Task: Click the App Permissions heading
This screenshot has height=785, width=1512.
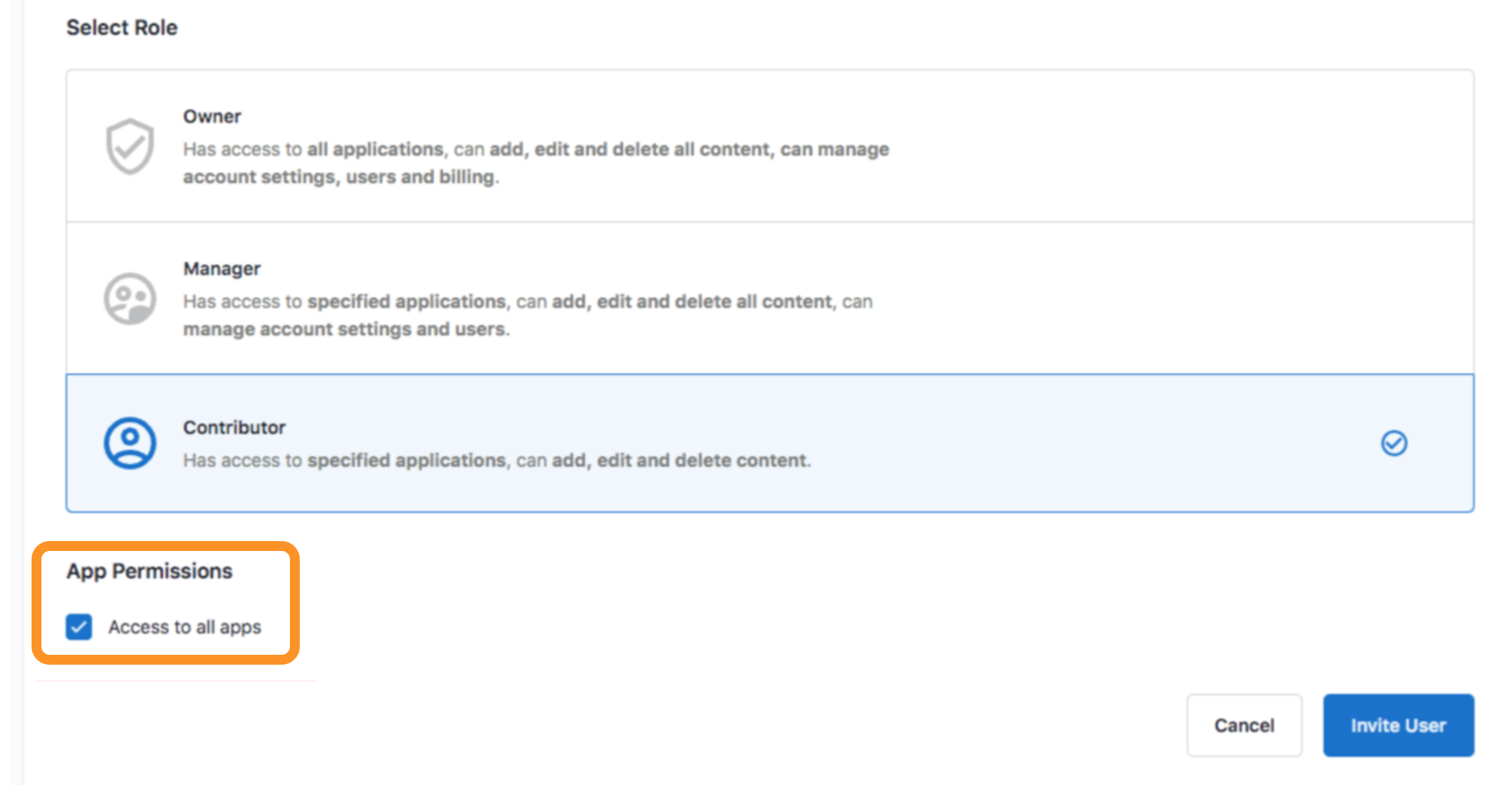Action: pyautogui.click(x=149, y=571)
